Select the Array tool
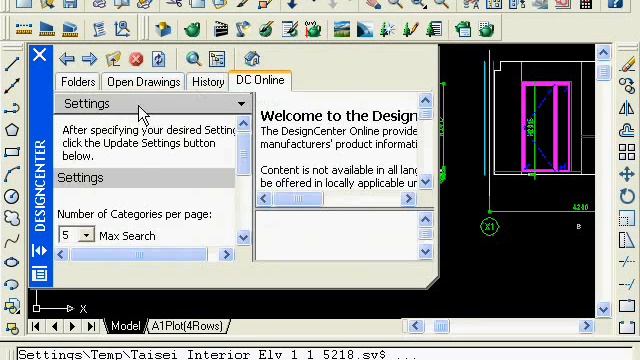 627,152
